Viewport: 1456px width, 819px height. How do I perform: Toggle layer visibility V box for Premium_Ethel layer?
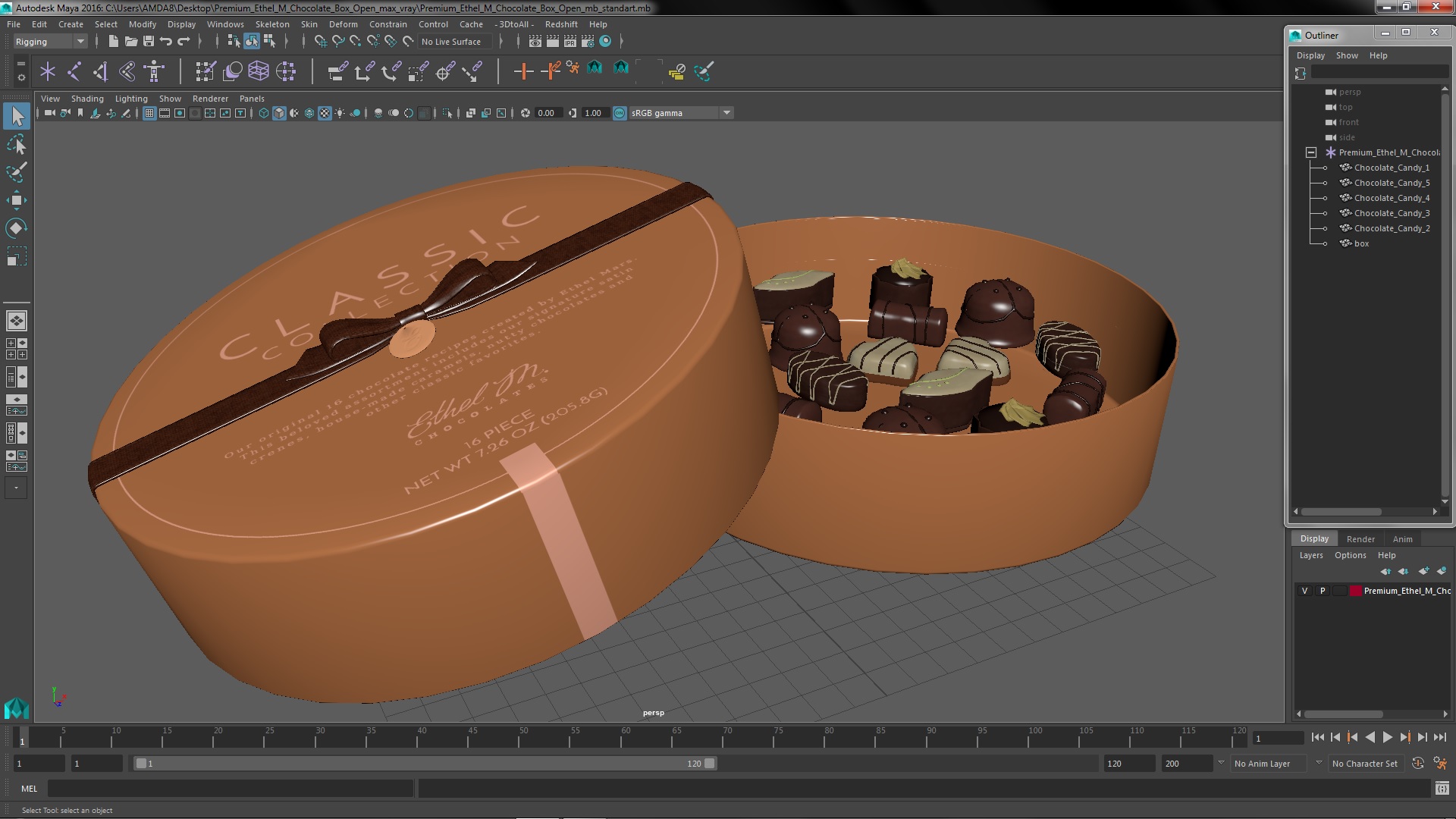point(1304,591)
